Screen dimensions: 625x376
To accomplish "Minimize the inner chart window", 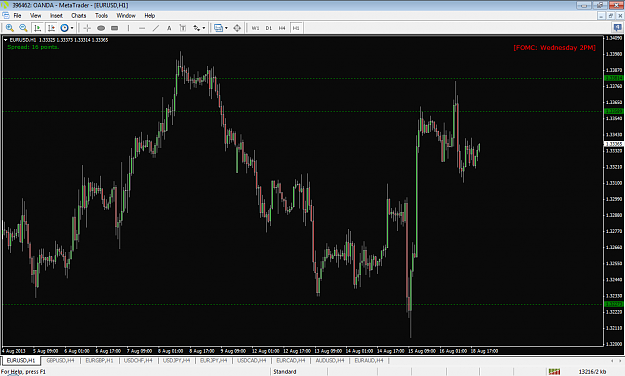I will 602,16.
